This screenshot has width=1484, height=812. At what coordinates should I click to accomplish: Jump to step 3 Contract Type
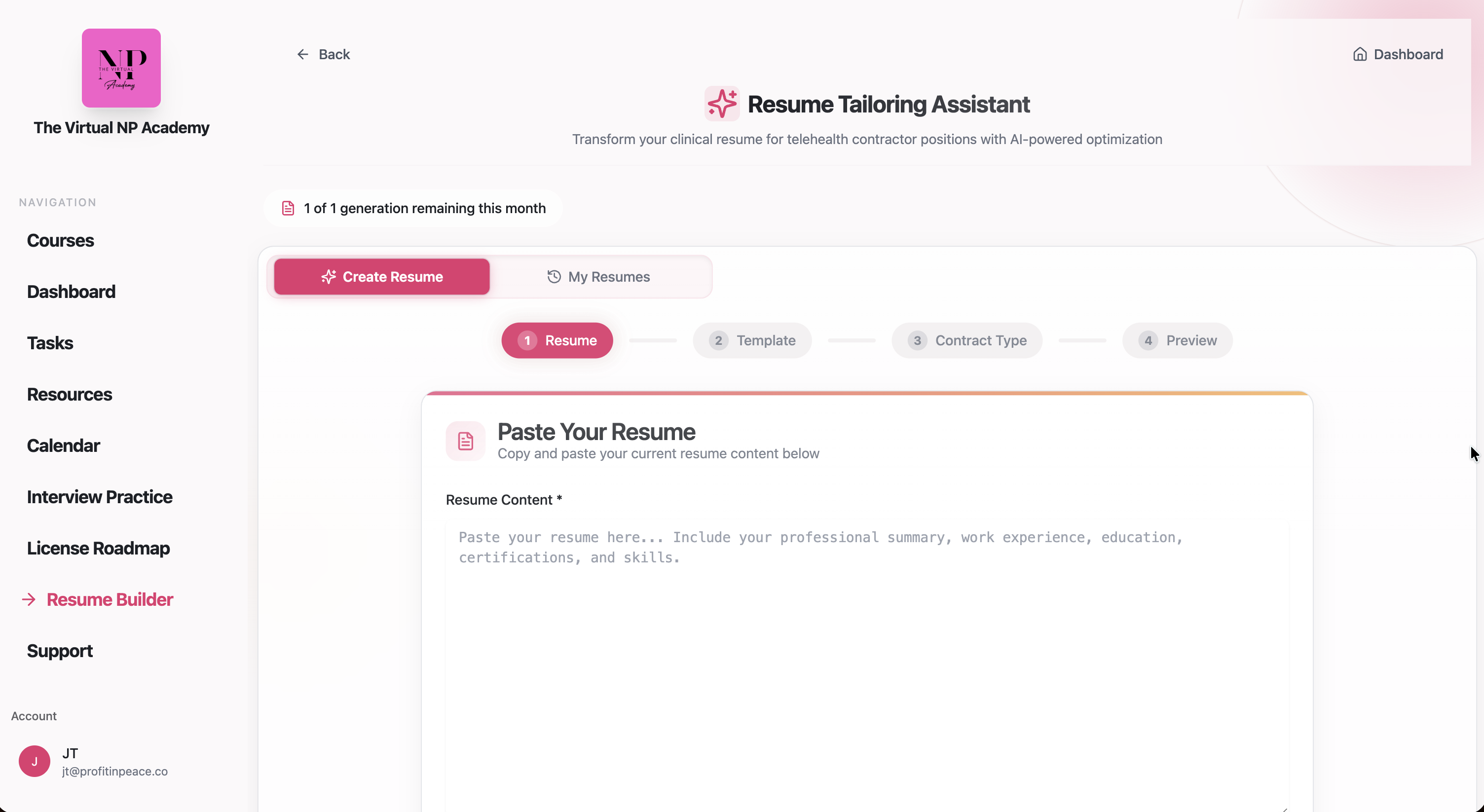click(966, 340)
